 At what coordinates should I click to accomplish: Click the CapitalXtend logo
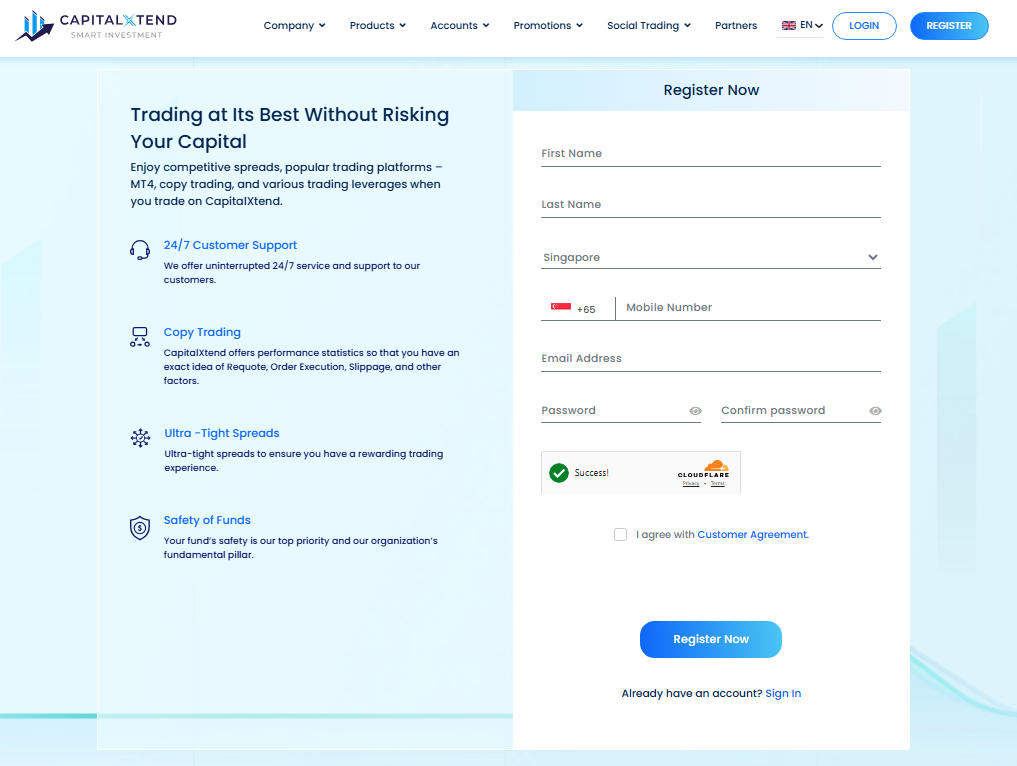click(x=96, y=26)
